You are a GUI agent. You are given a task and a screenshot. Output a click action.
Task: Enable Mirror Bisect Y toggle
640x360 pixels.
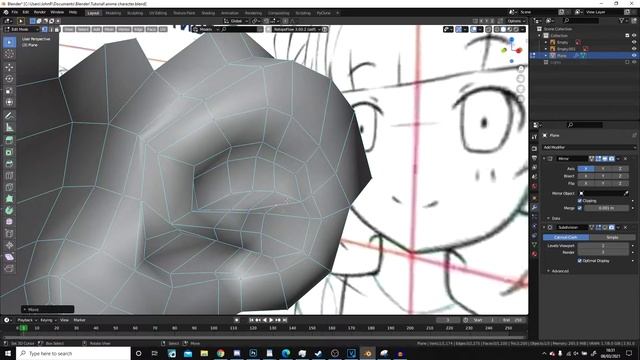coord(603,176)
